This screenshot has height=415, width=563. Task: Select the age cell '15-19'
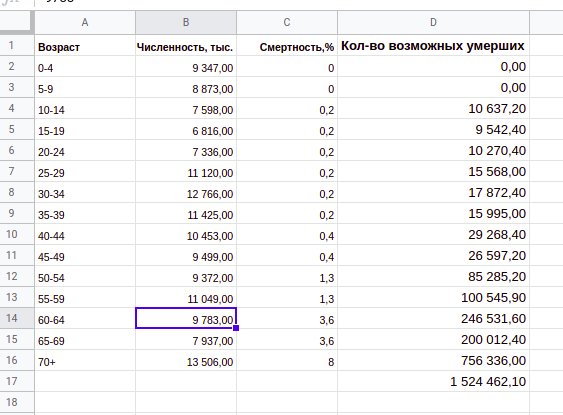point(85,129)
